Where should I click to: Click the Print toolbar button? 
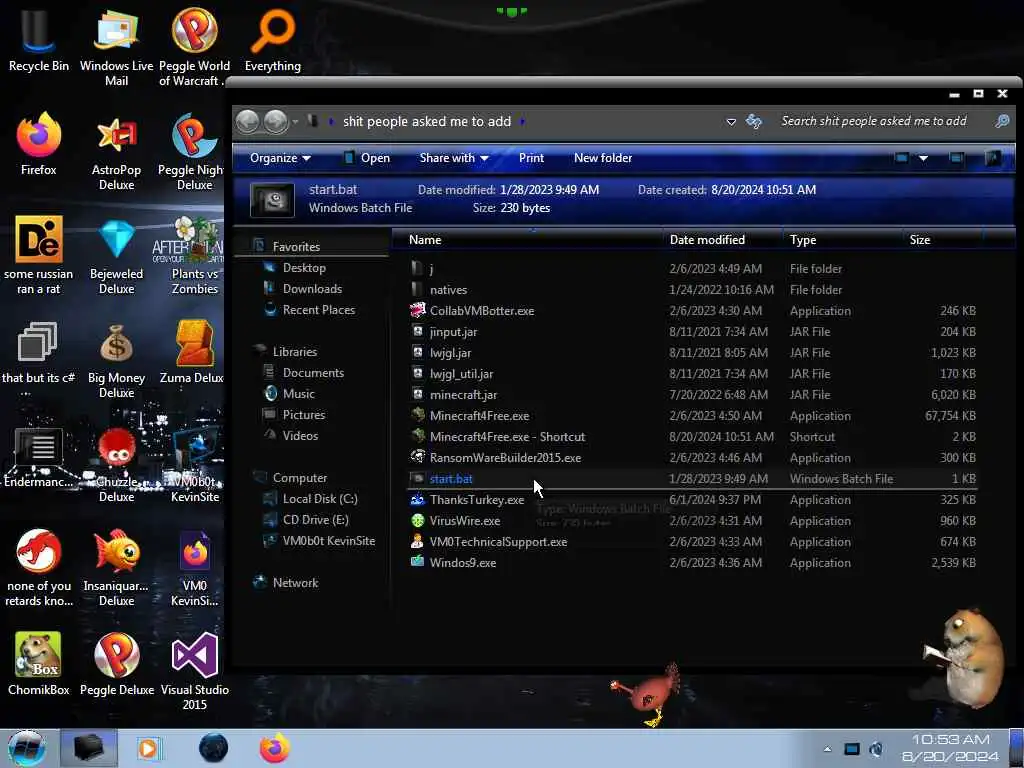(x=531, y=158)
